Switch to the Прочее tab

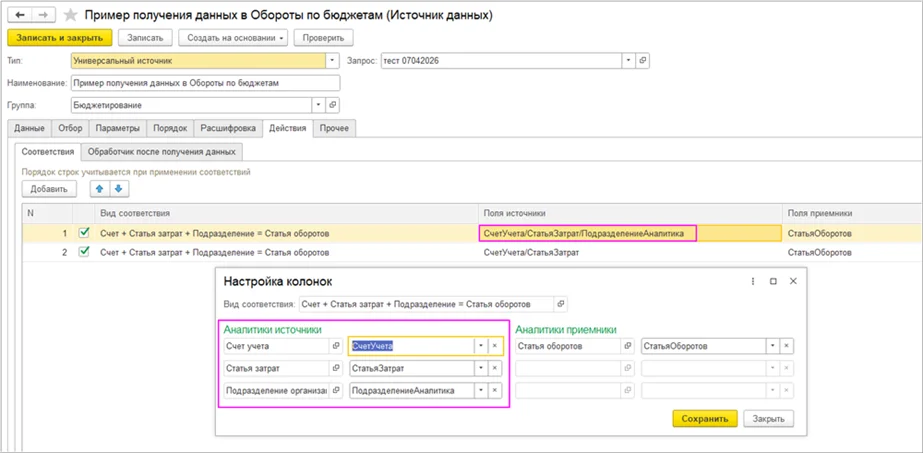tap(334, 128)
